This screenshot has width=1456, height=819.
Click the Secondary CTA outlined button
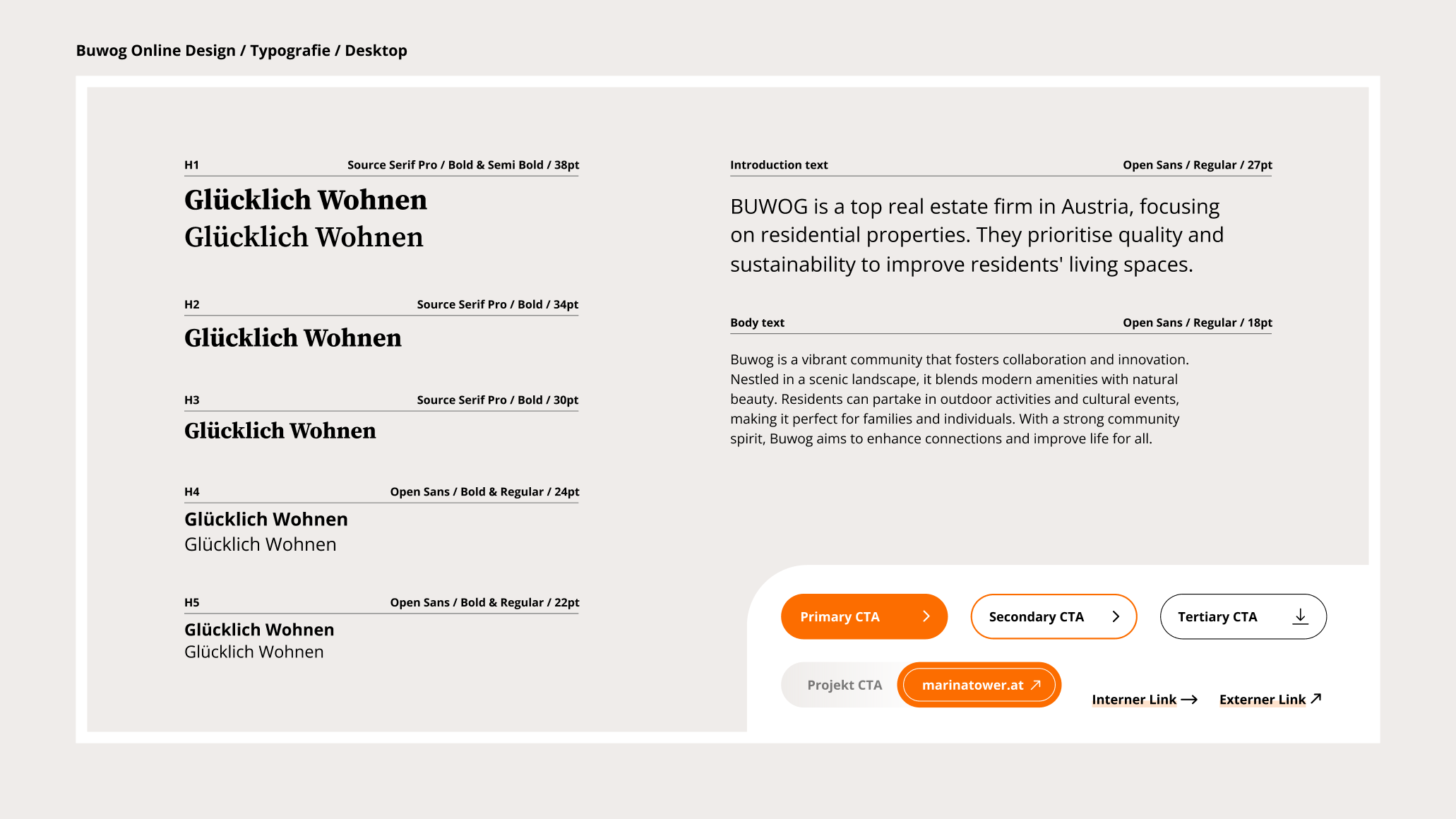pos(1054,616)
